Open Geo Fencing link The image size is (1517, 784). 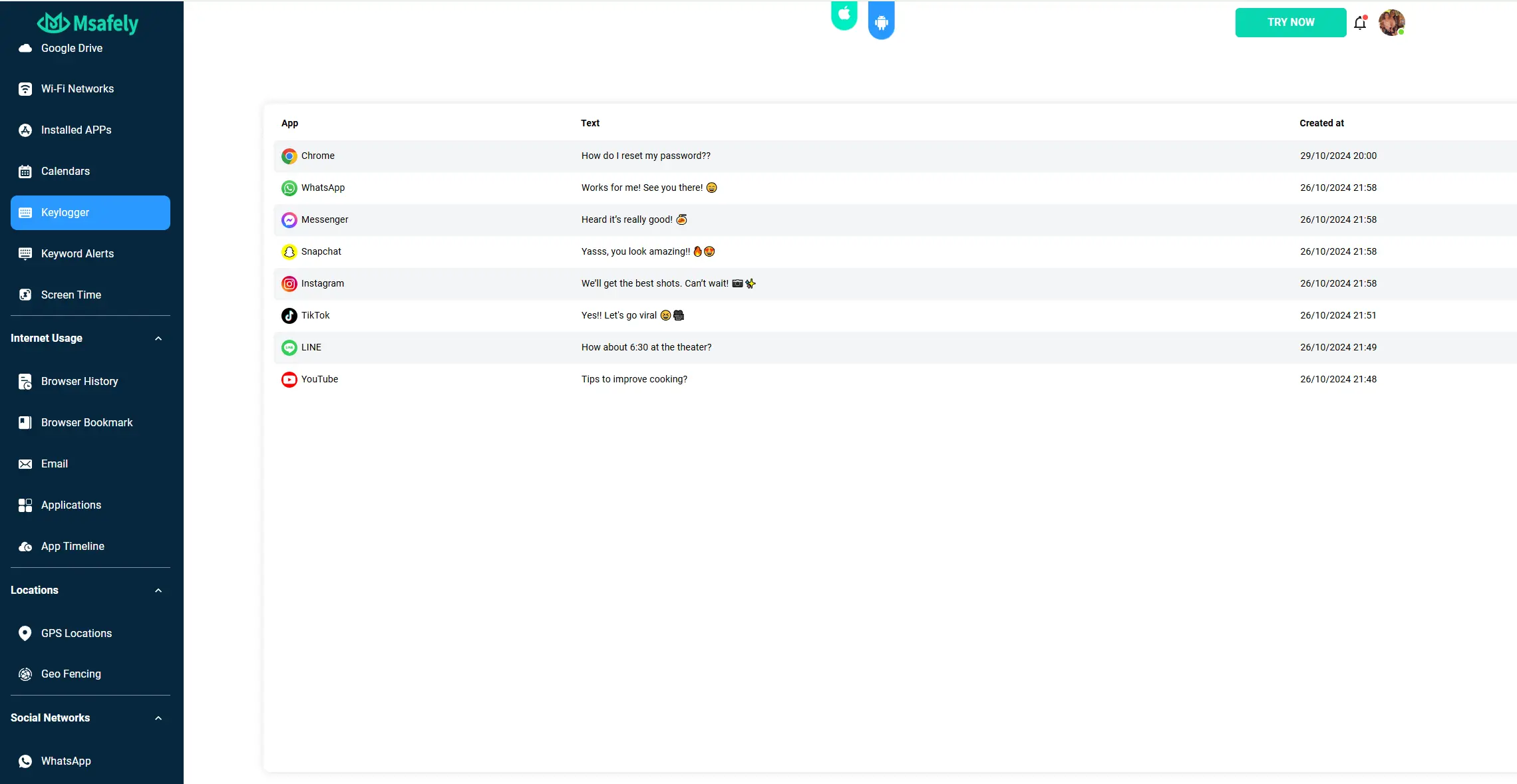pyautogui.click(x=90, y=674)
